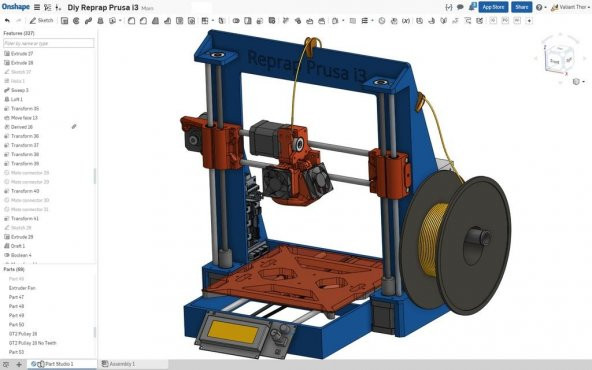Click the Sweep tool icon

[88, 21]
